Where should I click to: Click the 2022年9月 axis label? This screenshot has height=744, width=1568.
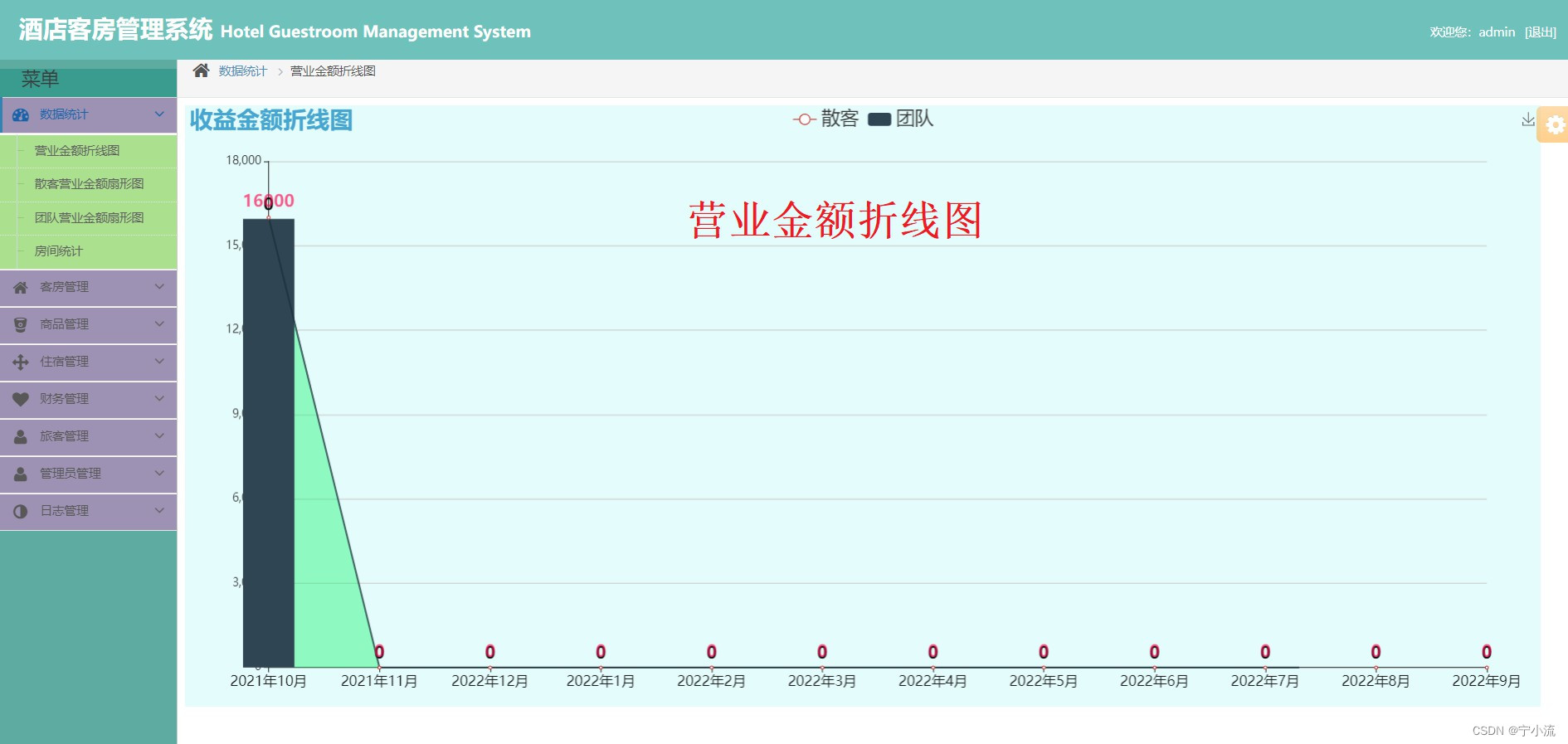coord(1486,681)
